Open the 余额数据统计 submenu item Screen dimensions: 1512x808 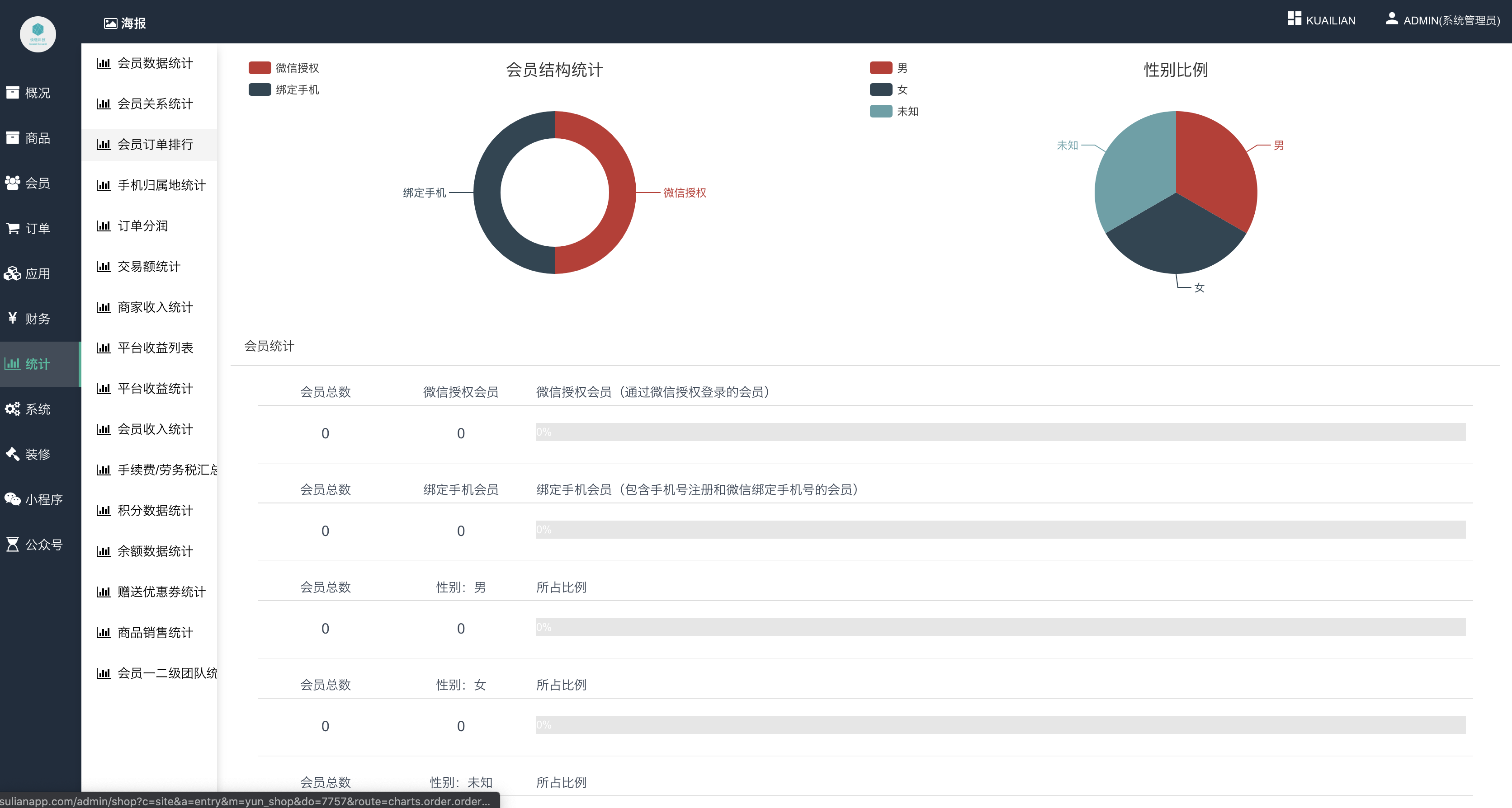coord(149,551)
